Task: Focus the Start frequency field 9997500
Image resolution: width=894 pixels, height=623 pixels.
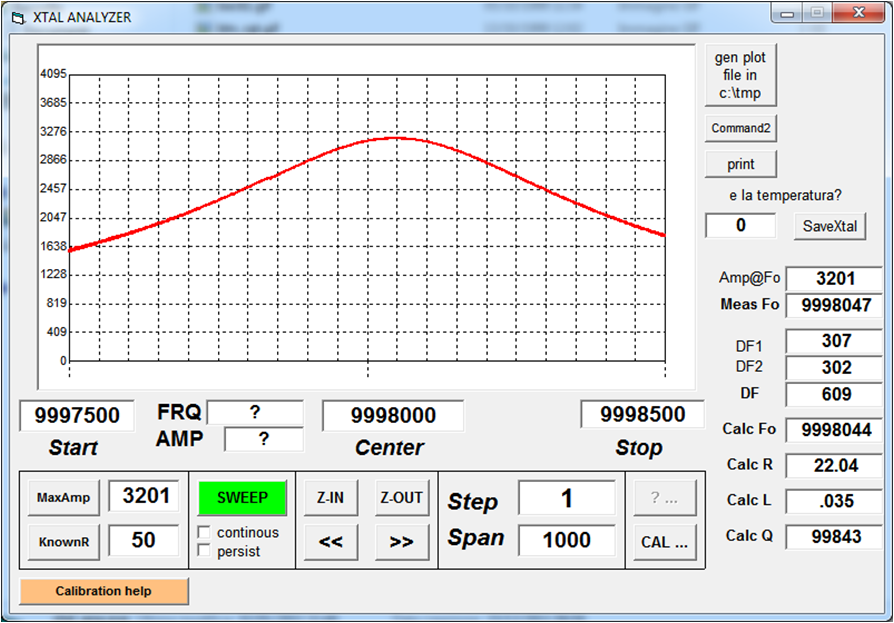Action: point(77,416)
